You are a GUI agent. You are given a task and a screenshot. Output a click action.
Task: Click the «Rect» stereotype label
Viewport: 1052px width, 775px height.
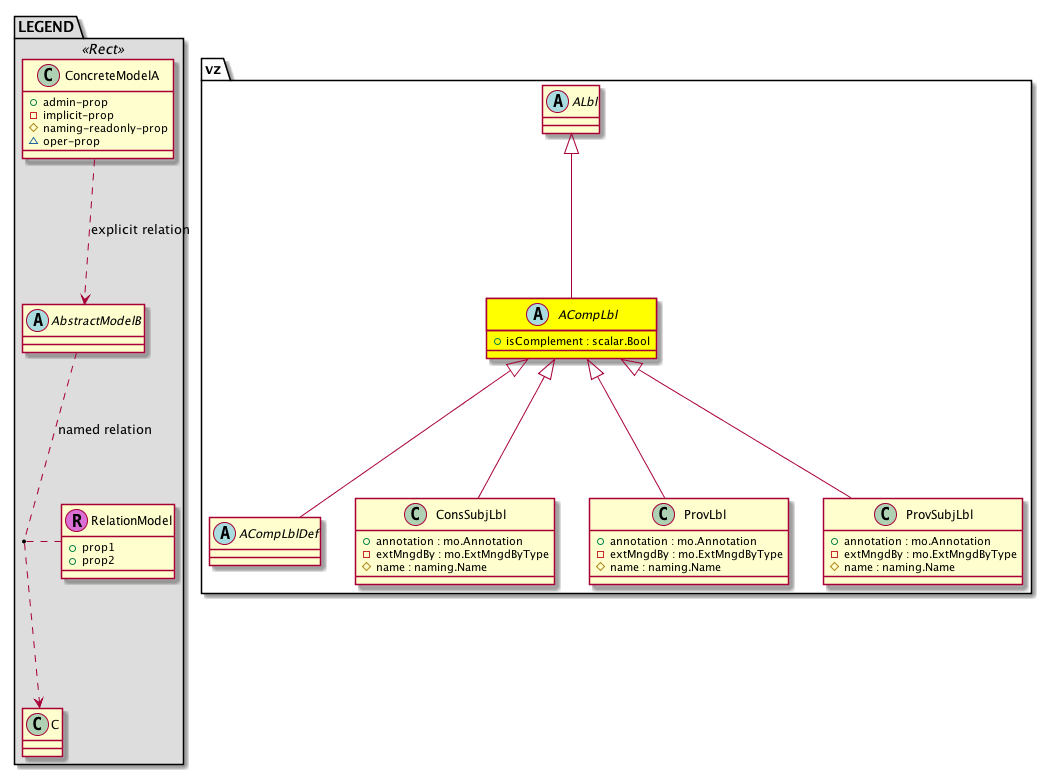[x=98, y=49]
